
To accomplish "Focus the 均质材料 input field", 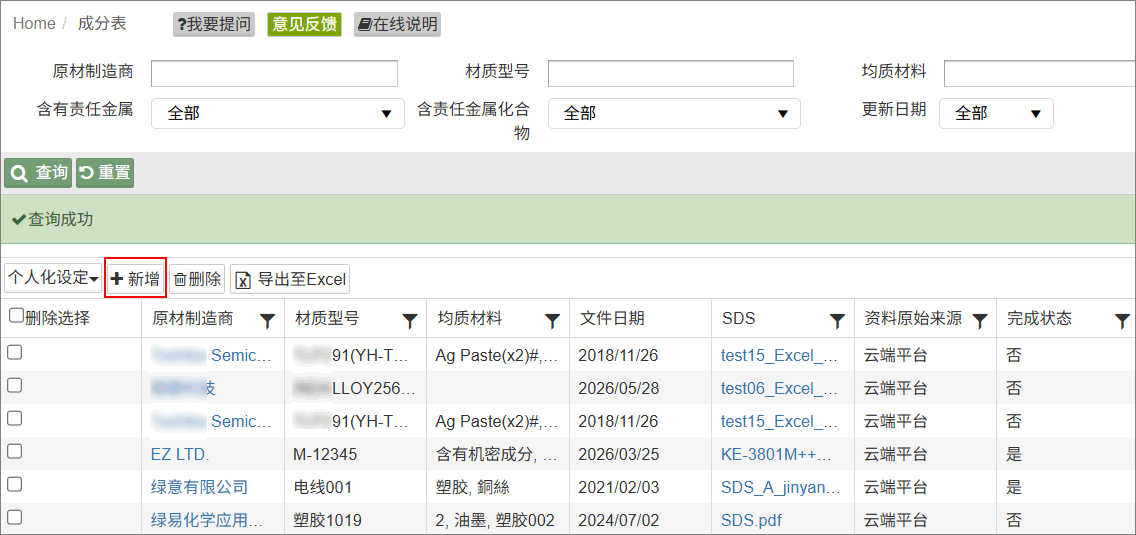I will coord(1040,73).
